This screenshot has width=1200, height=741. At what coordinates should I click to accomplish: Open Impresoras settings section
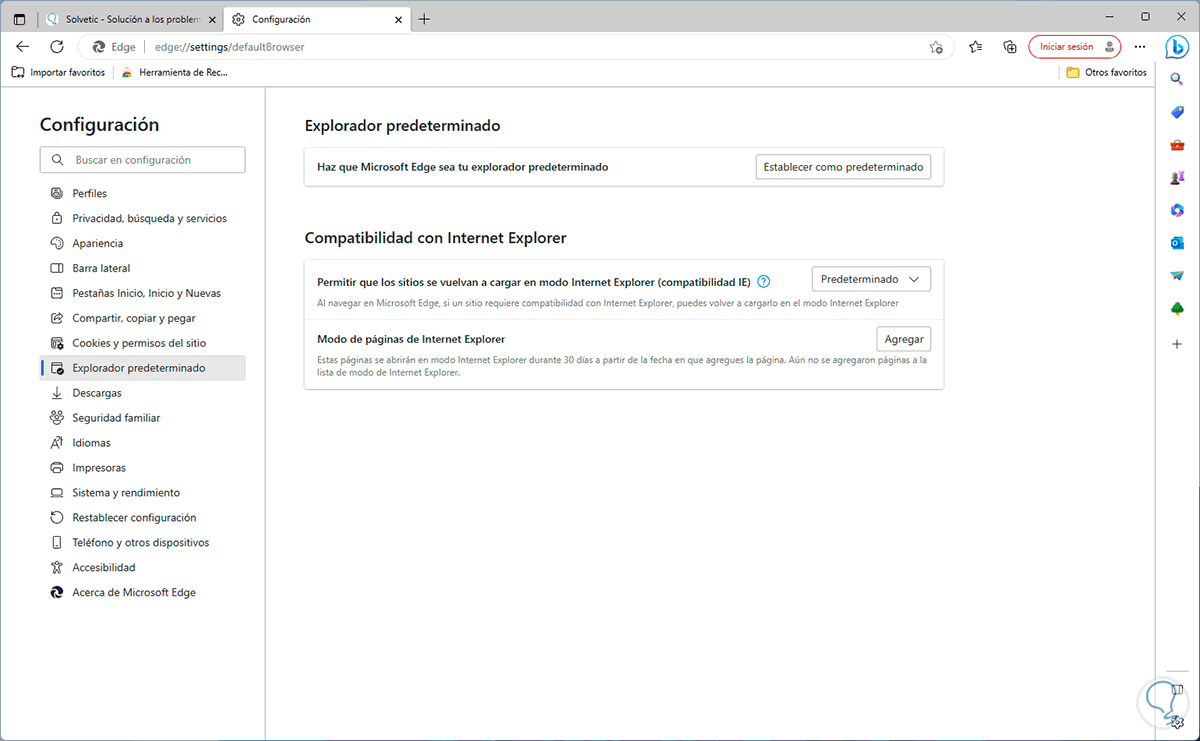142,468
